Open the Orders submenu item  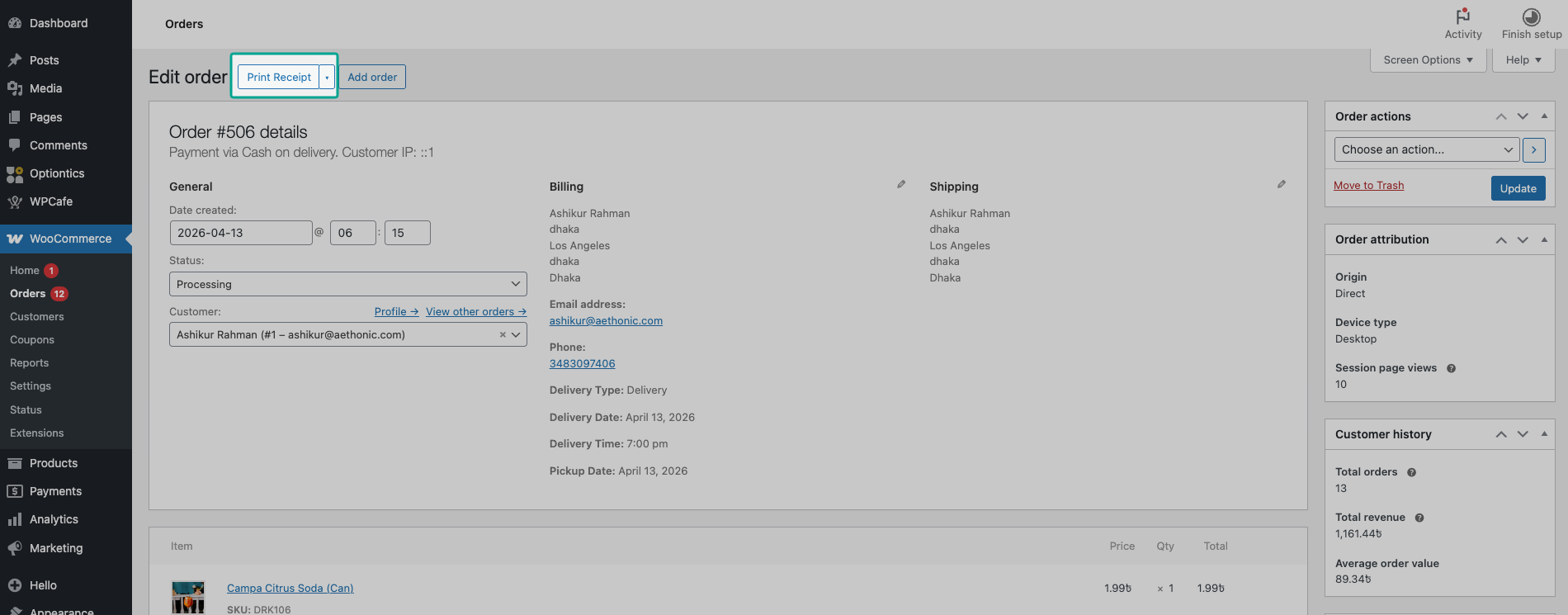[x=27, y=293]
